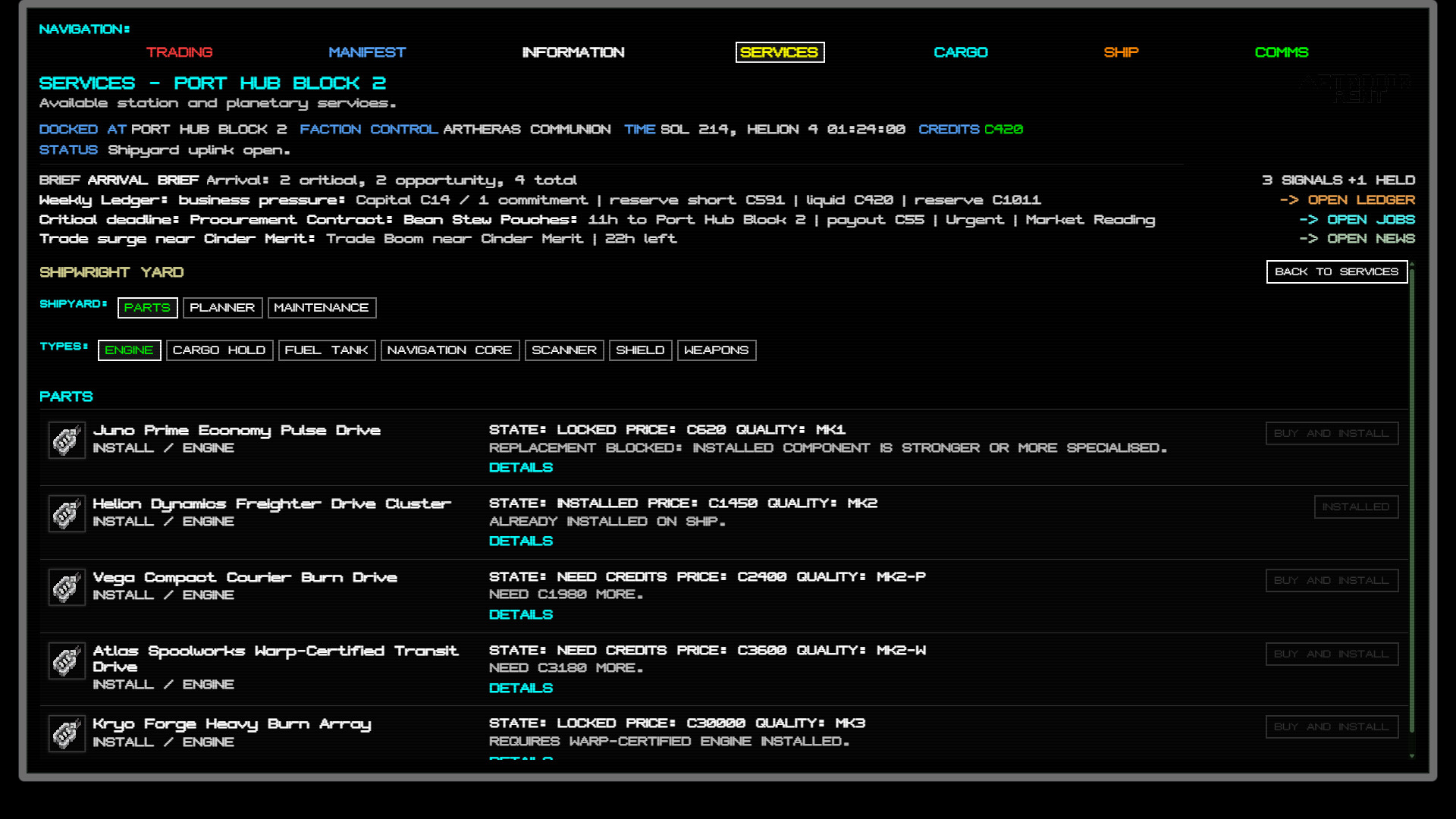Expand Details for Vega Compact Courier Burn Drive
This screenshot has width=1456, height=819.
tap(521, 615)
